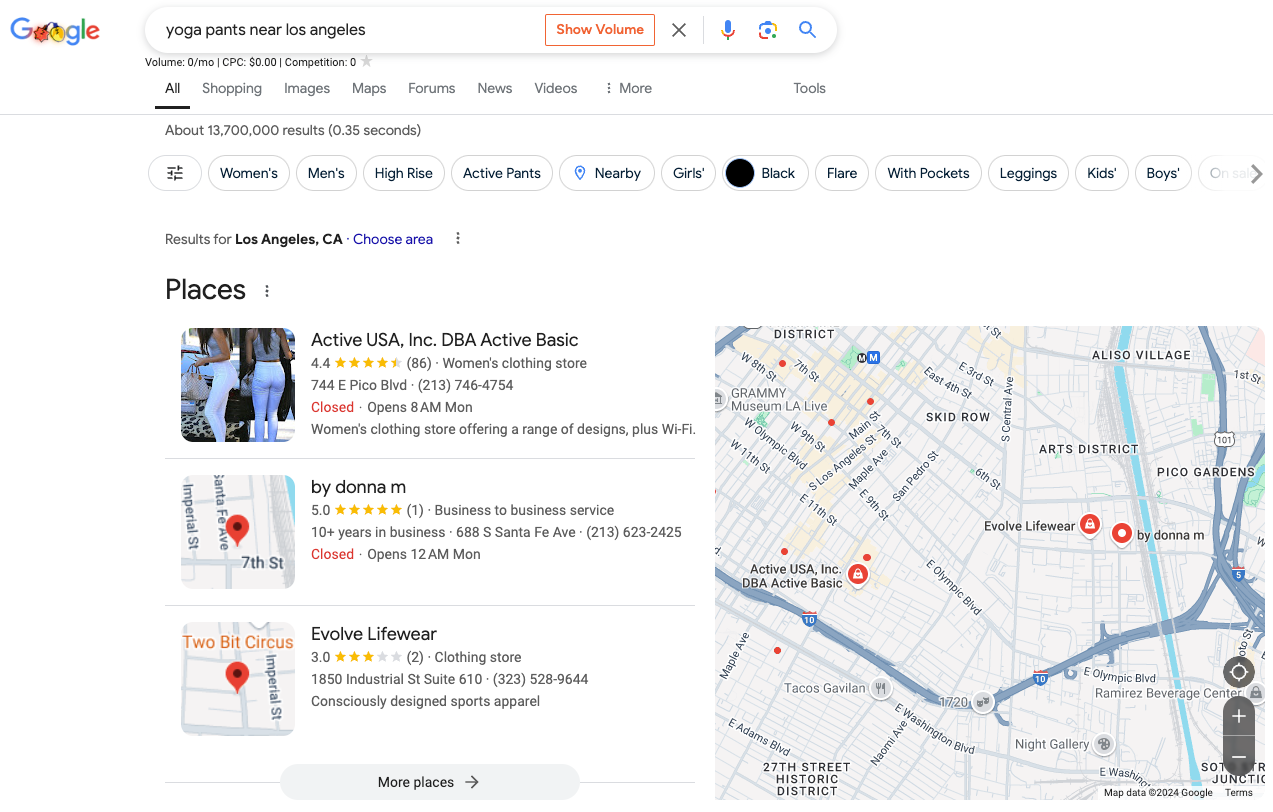Apply the Kids' filter chip

coord(1102,173)
